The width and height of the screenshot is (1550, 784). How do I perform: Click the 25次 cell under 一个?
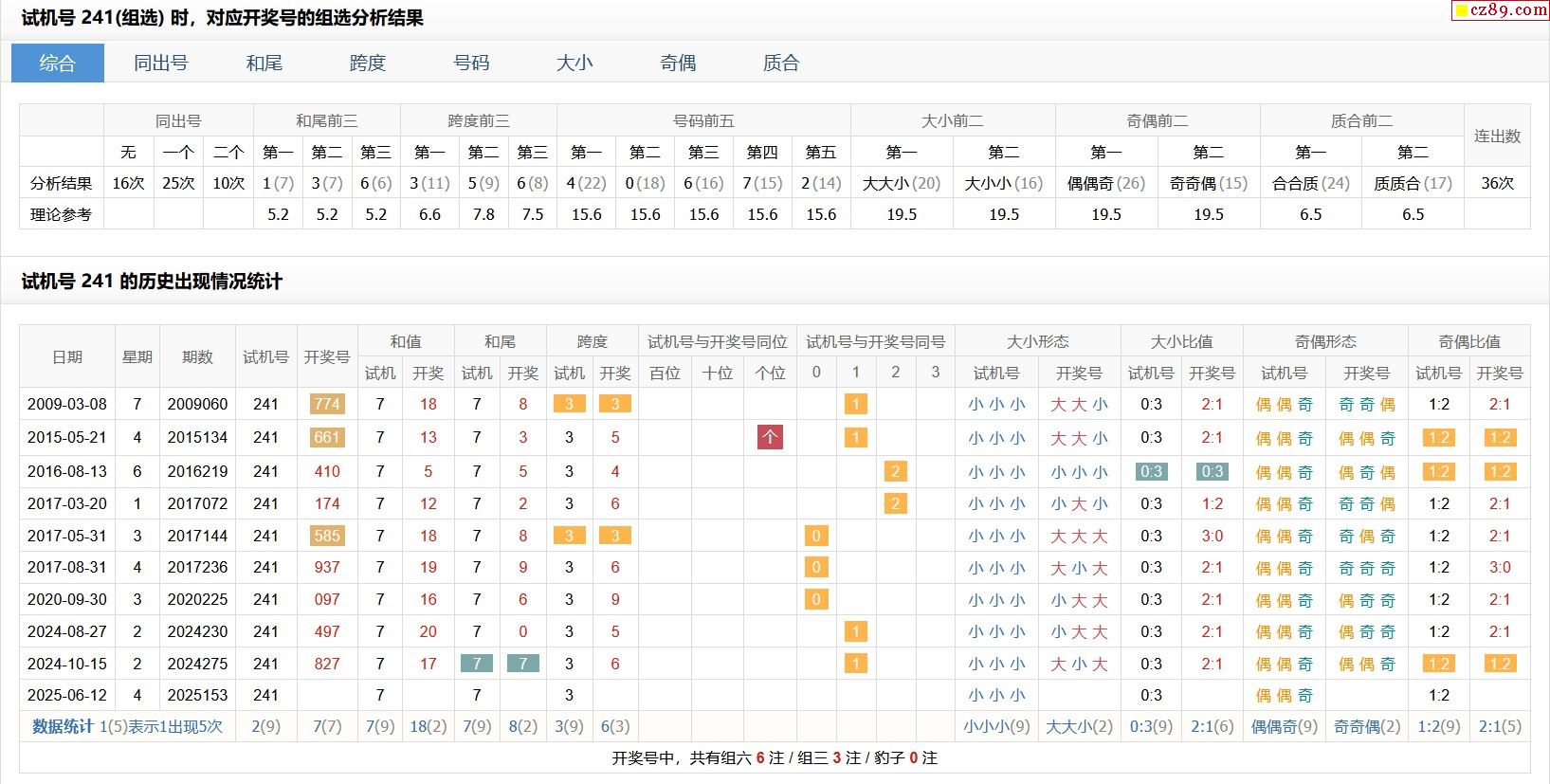click(x=178, y=183)
